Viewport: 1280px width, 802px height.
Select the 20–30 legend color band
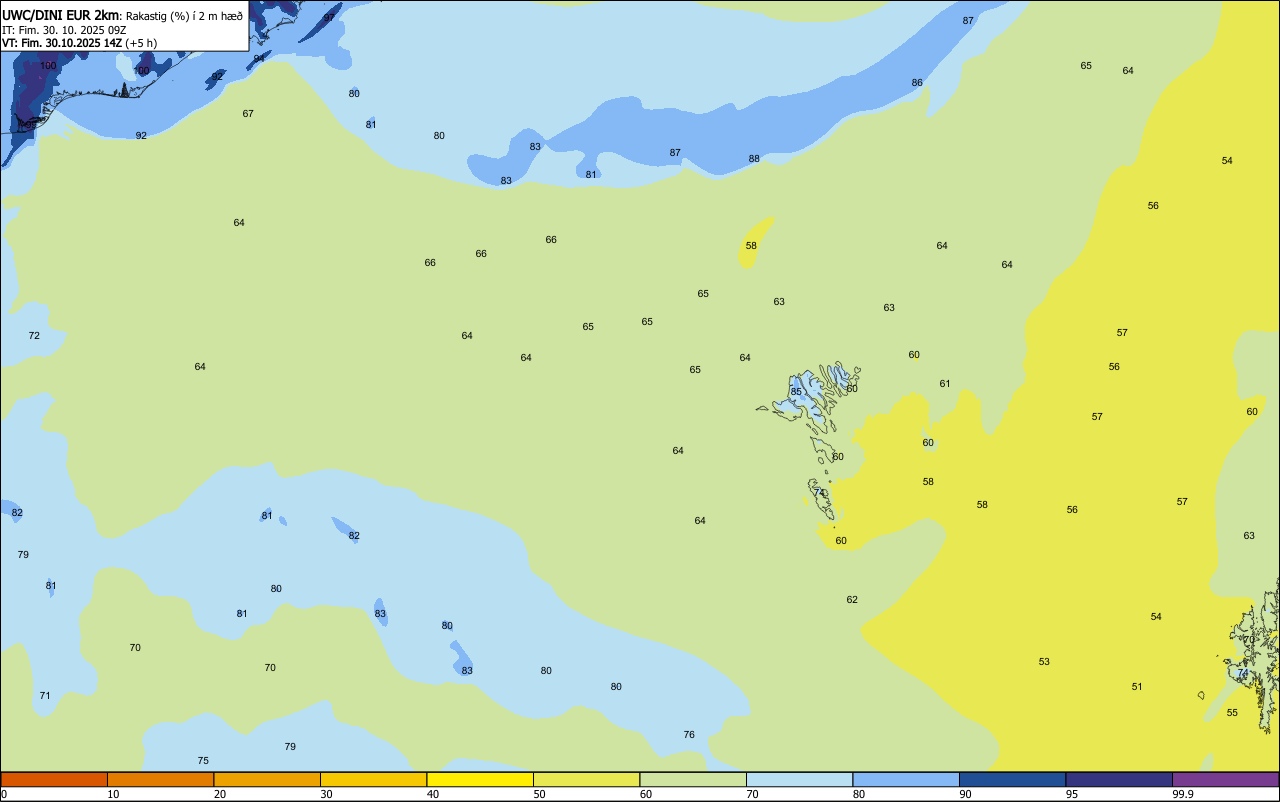(267, 779)
